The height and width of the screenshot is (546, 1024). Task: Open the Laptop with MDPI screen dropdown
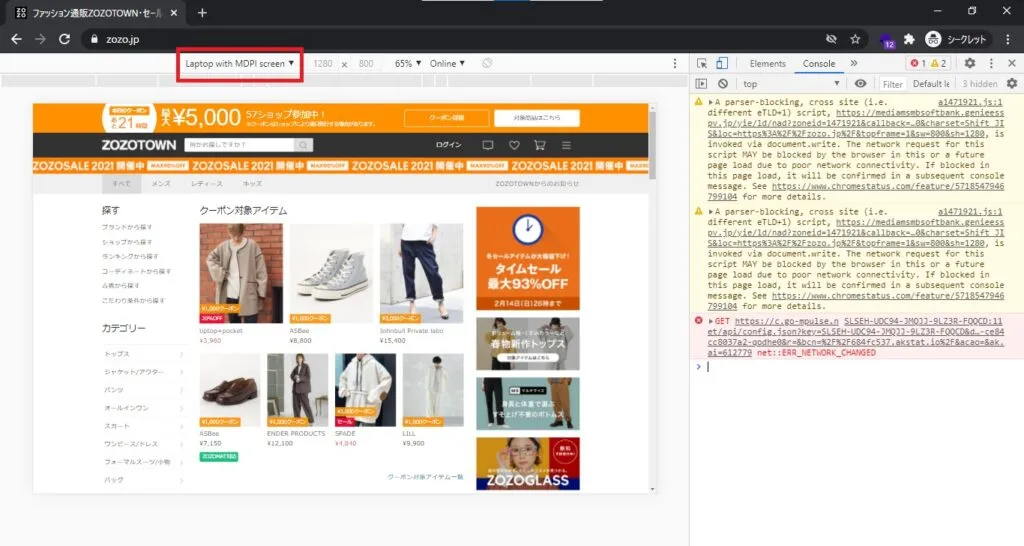(x=239, y=63)
